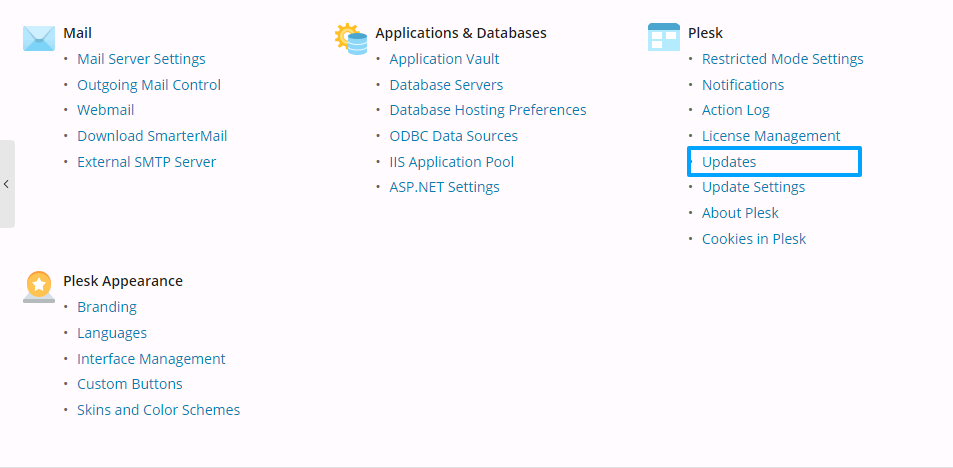View About Plesk page
Image resolution: width=953 pixels, height=468 pixels.
tap(740, 213)
